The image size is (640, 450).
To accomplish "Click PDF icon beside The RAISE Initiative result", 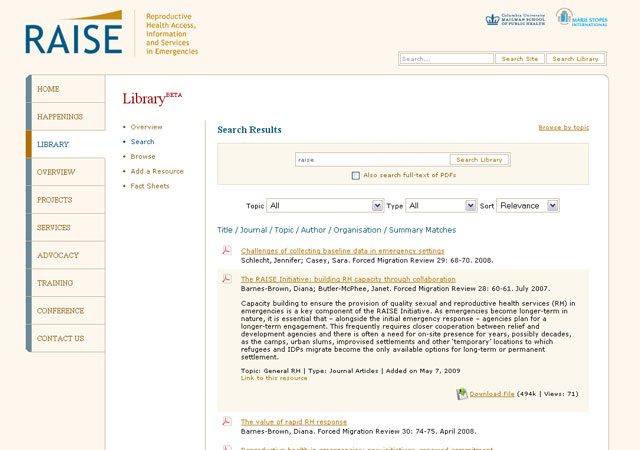I will click(227, 278).
